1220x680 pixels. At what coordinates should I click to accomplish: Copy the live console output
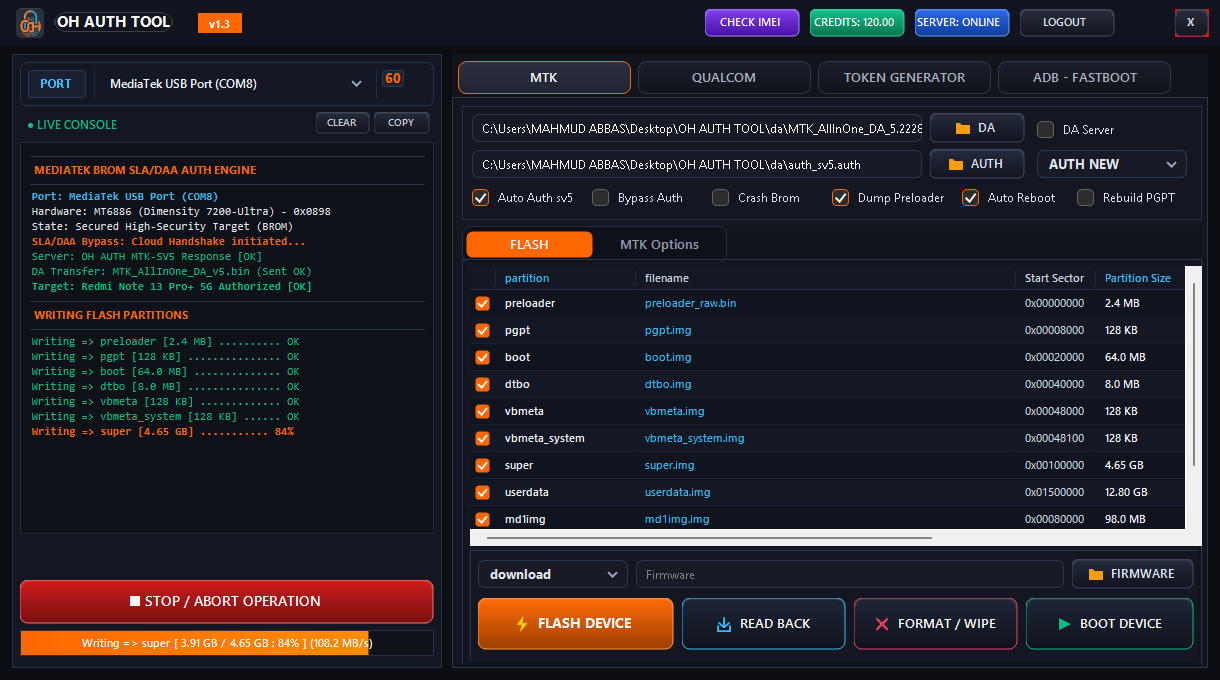pos(401,123)
